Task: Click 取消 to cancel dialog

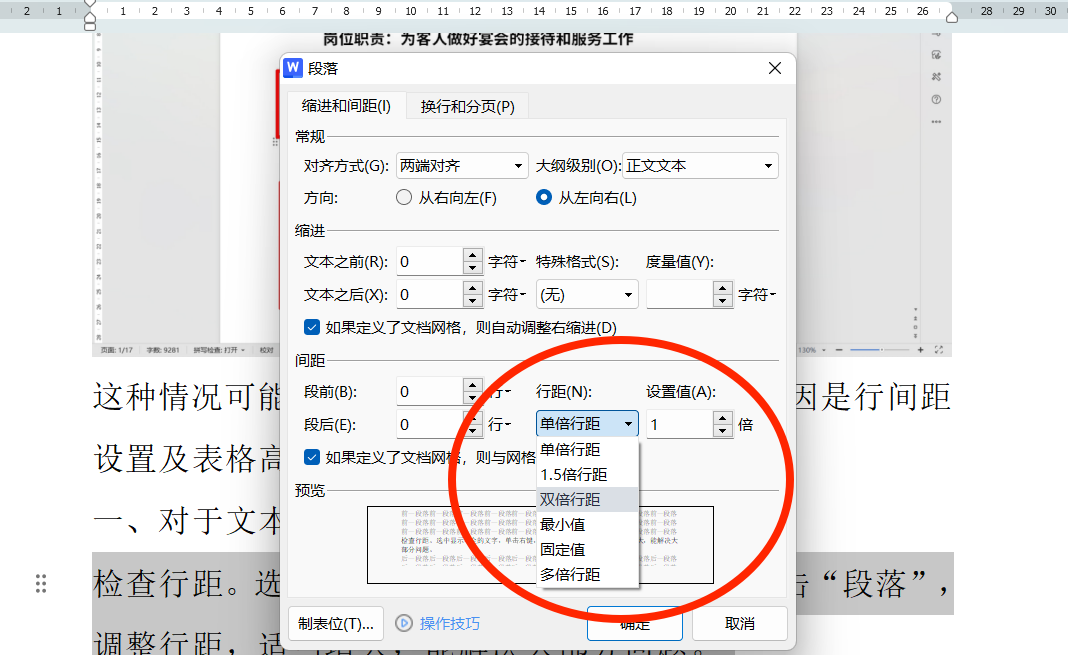Action: click(740, 624)
